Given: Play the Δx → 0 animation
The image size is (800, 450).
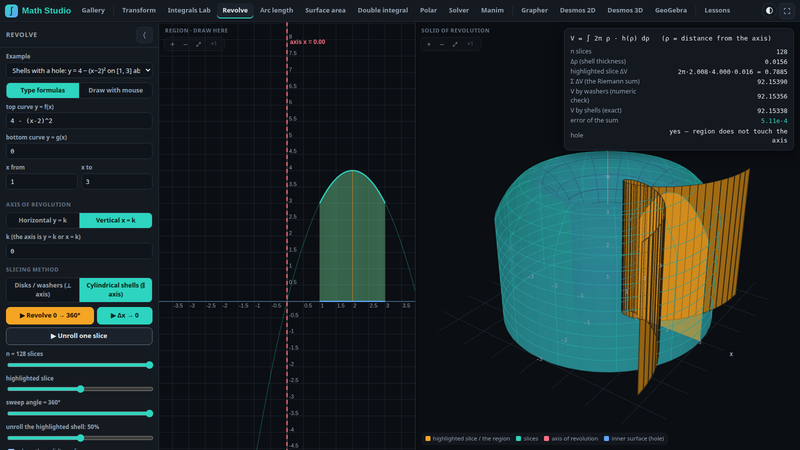Looking at the screenshot, I should click(124, 316).
